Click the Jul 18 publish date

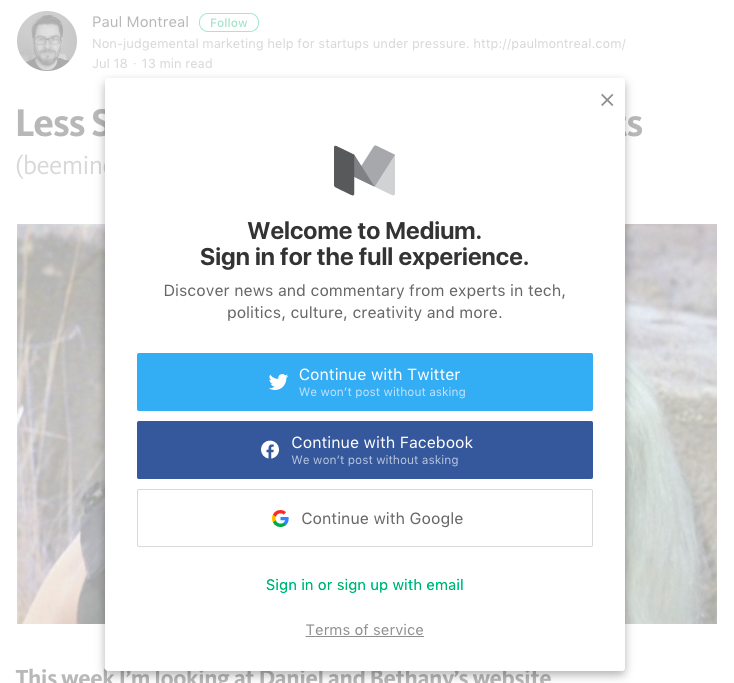[110, 63]
